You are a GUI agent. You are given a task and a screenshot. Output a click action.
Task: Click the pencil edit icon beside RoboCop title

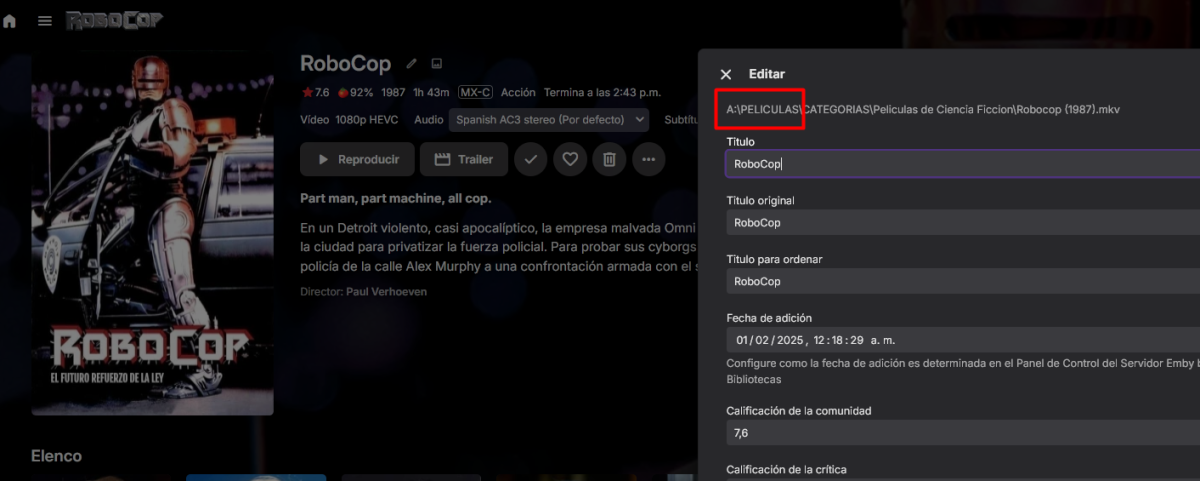click(411, 64)
